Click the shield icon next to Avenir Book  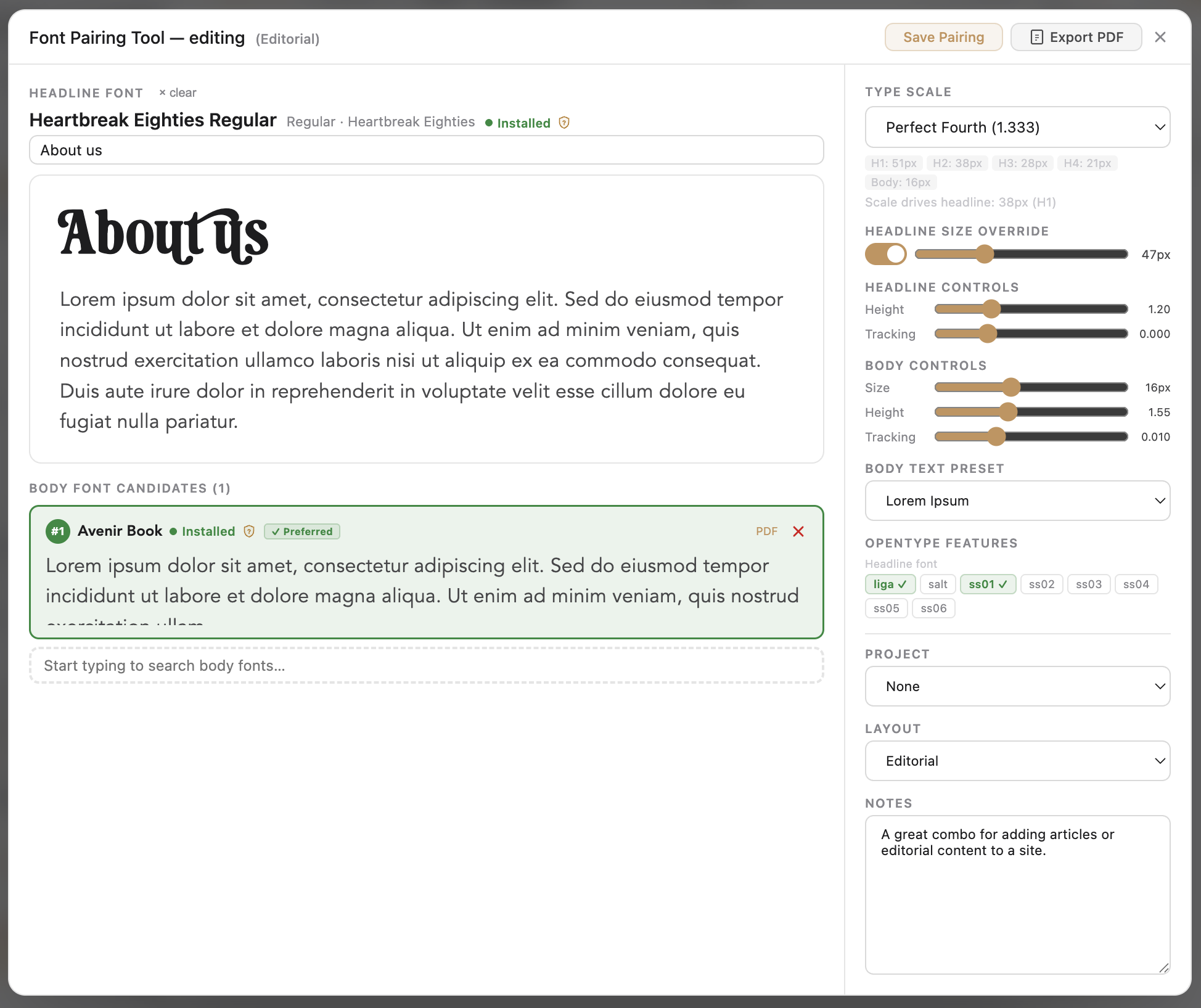(x=249, y=531)
